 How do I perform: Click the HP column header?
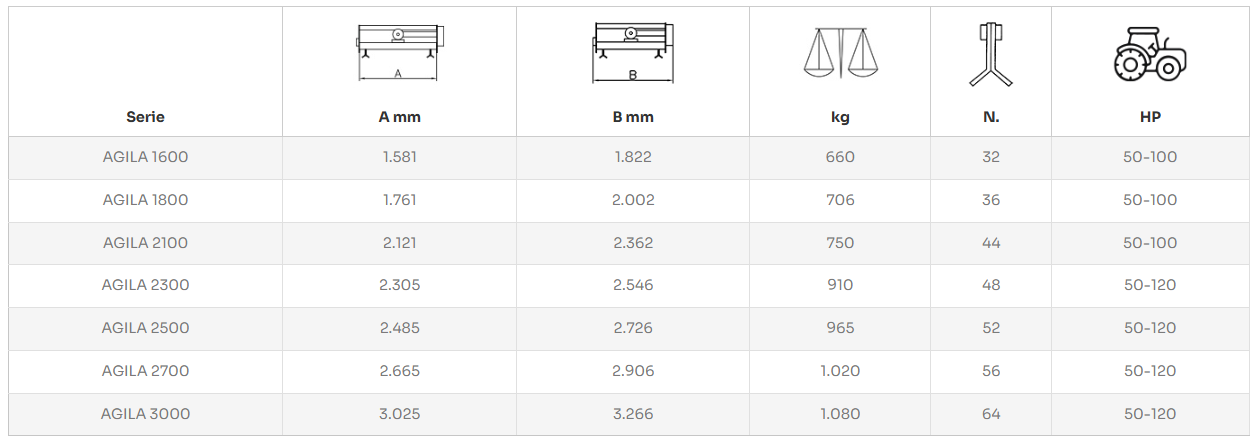coord(1150,117)
